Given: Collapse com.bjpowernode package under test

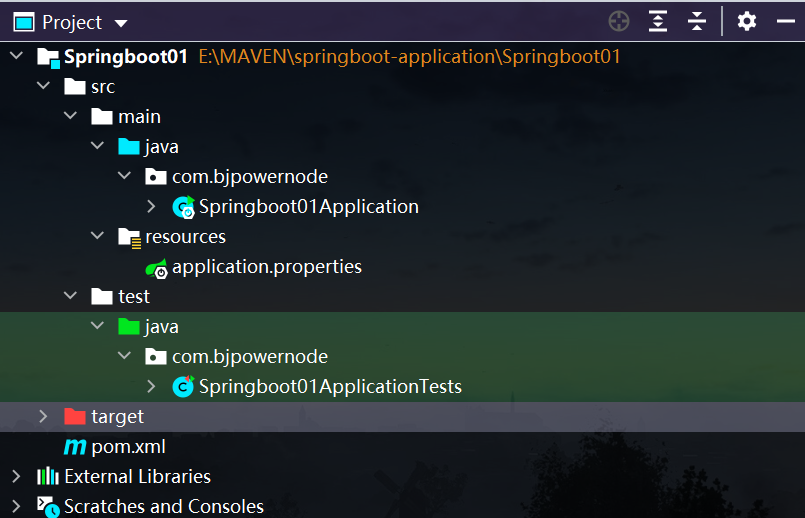Looking at the screenshot, I should pos(124,355).
